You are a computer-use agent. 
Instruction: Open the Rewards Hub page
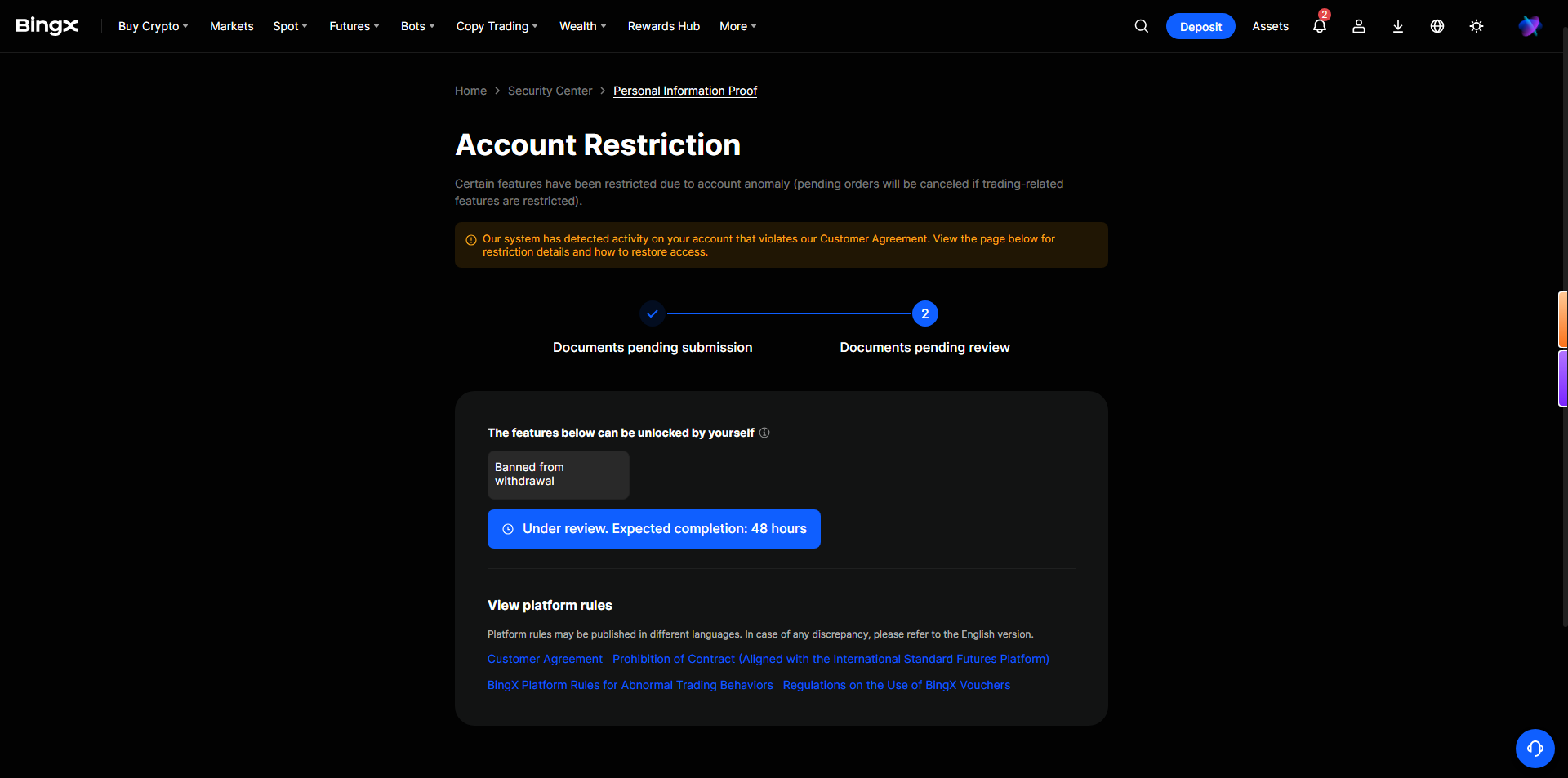coord(664,26)
